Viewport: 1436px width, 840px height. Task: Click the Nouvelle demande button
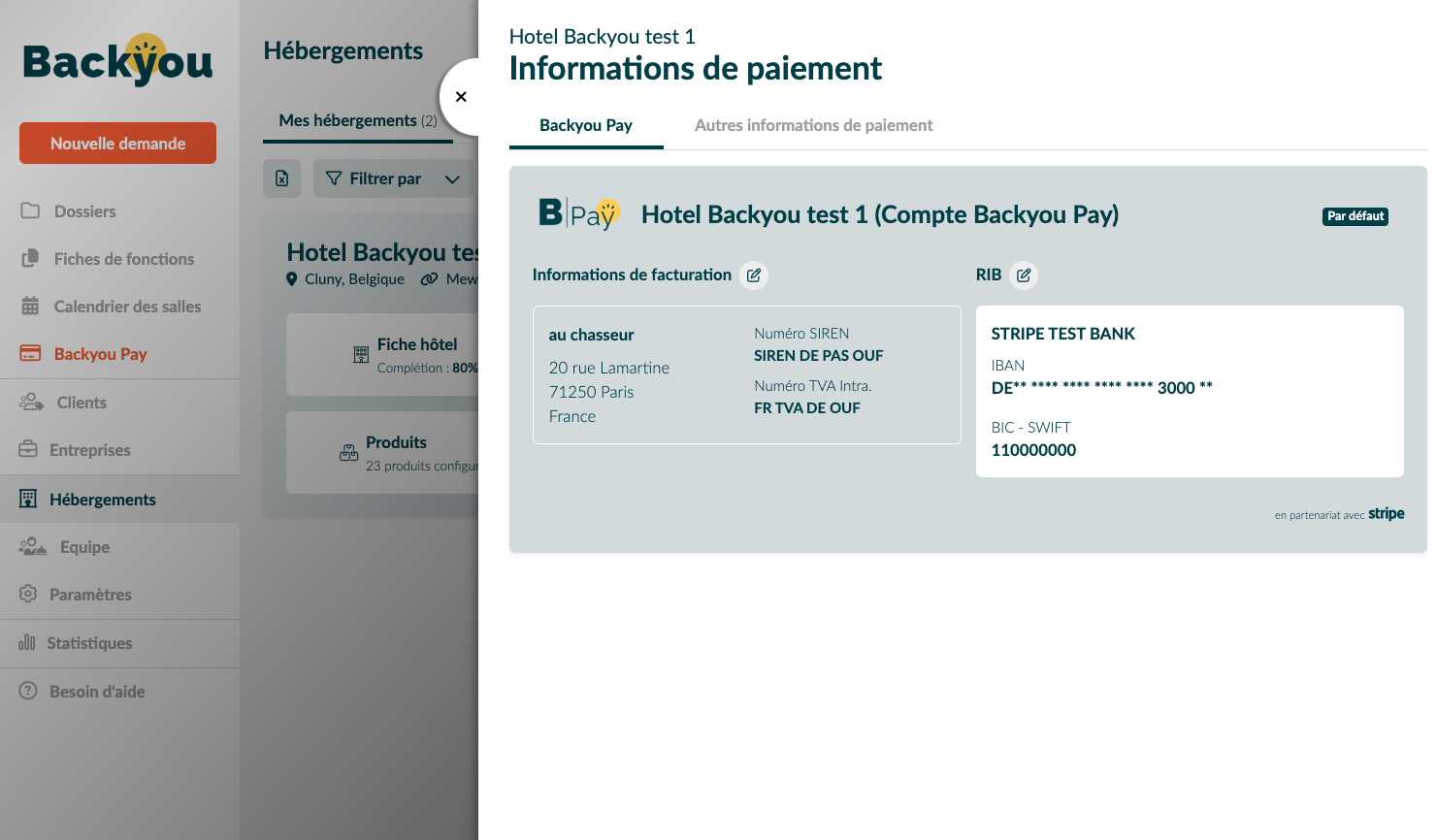click(x=117, y=144)
